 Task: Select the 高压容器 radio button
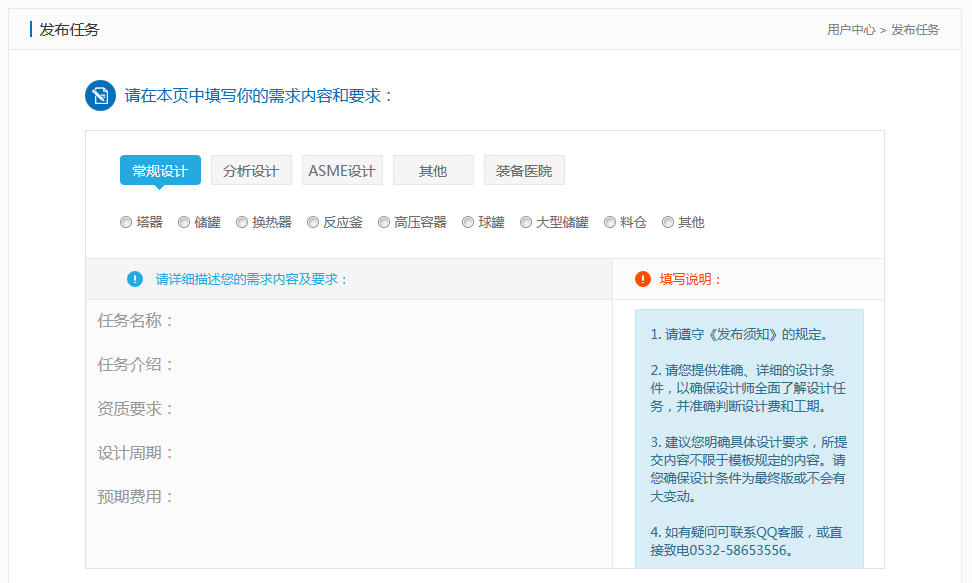(x=384, y=222)
